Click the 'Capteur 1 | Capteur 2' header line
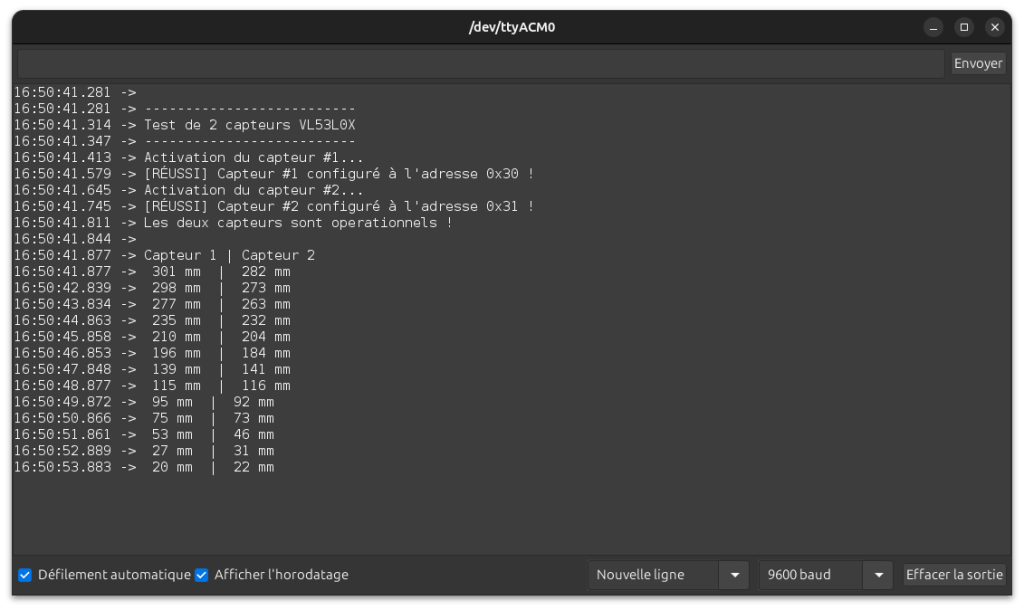Viewport: 1024px width, 610px height. 229,255
